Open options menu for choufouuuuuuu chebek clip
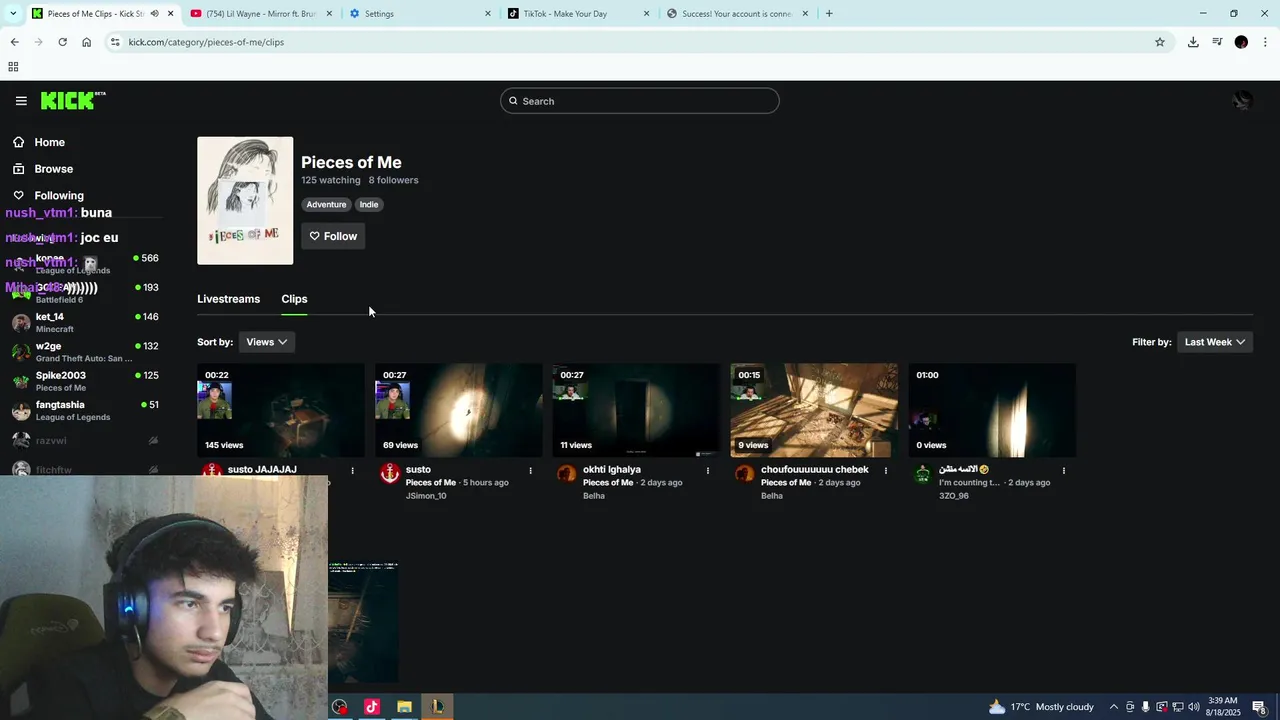 [885, 470]
